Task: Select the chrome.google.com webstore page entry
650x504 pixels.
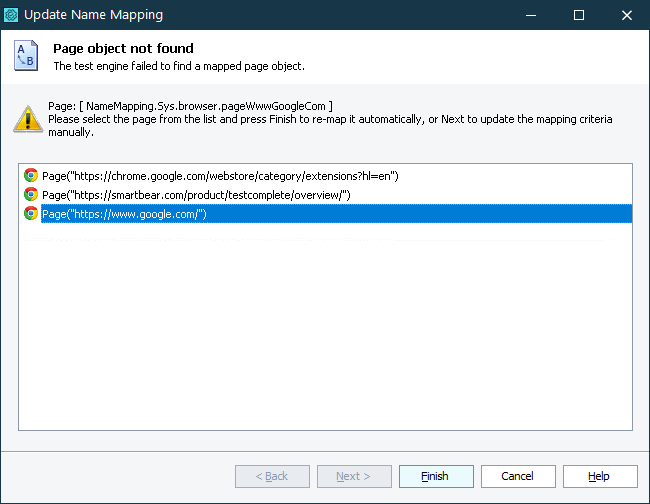Action: coord(220,175)
